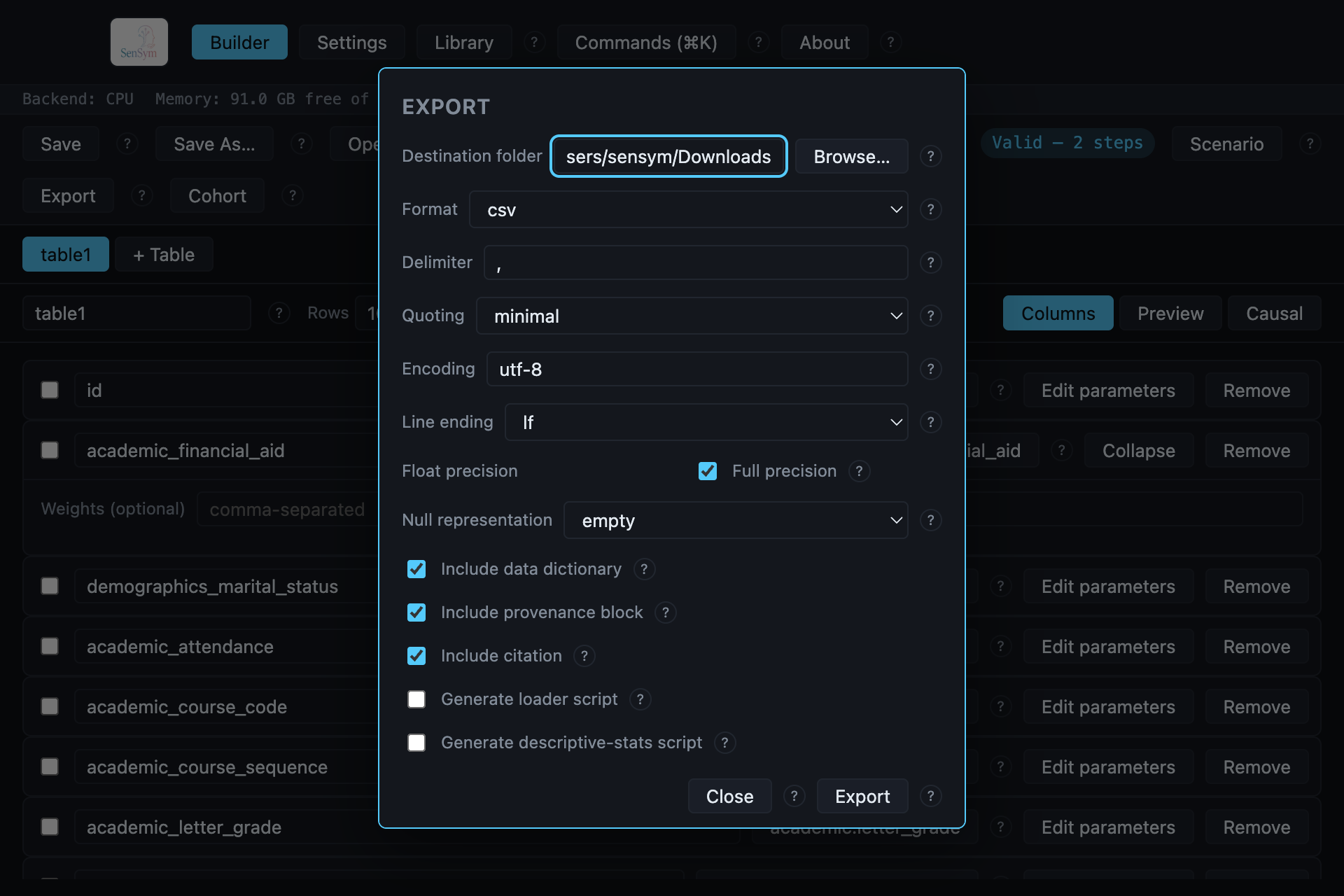Click help icon next to Save As button
Image resolution: width=1344 pixels, height=896 pixels.
tap(301, 143)
